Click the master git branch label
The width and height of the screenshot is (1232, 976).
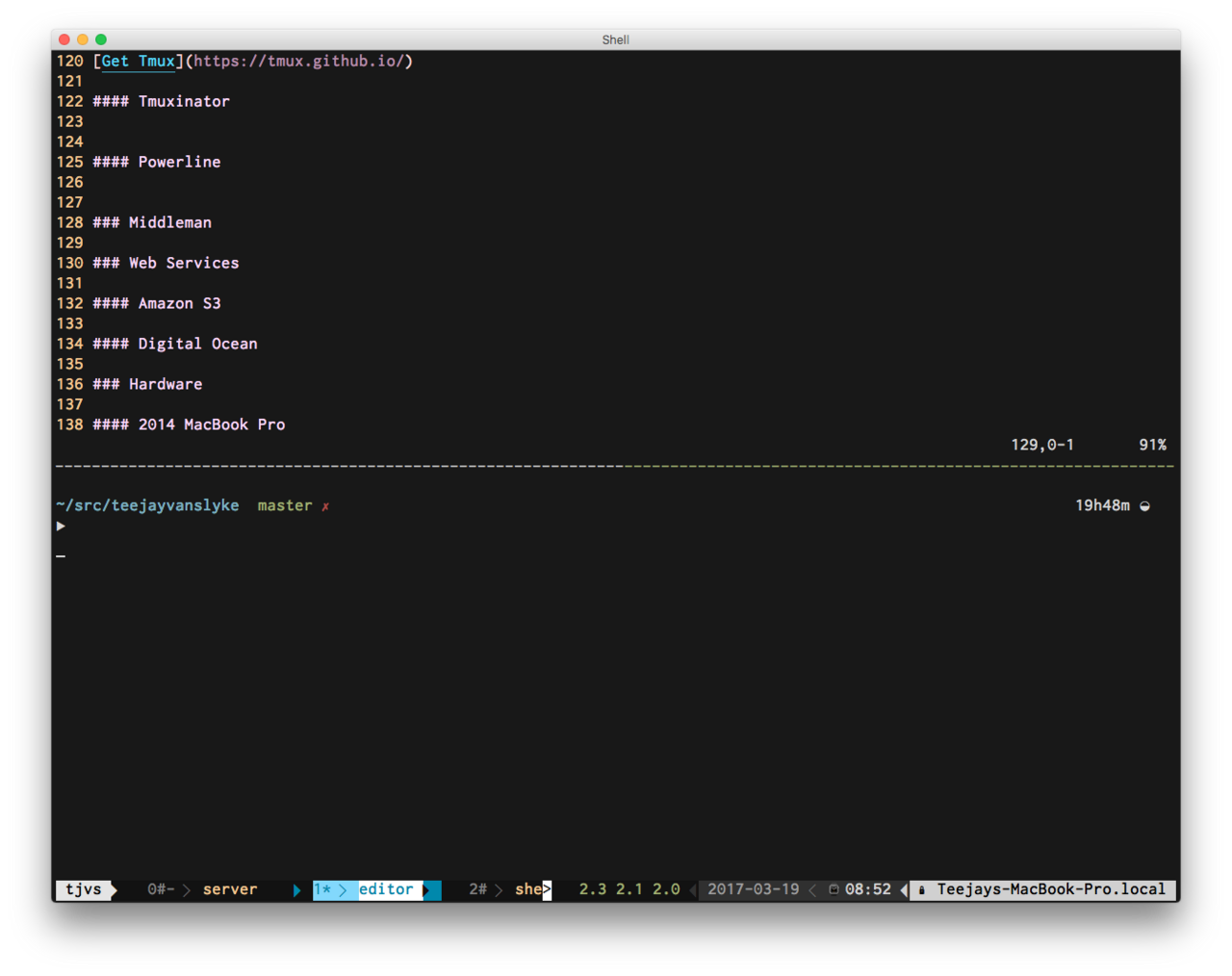point(285,505)
